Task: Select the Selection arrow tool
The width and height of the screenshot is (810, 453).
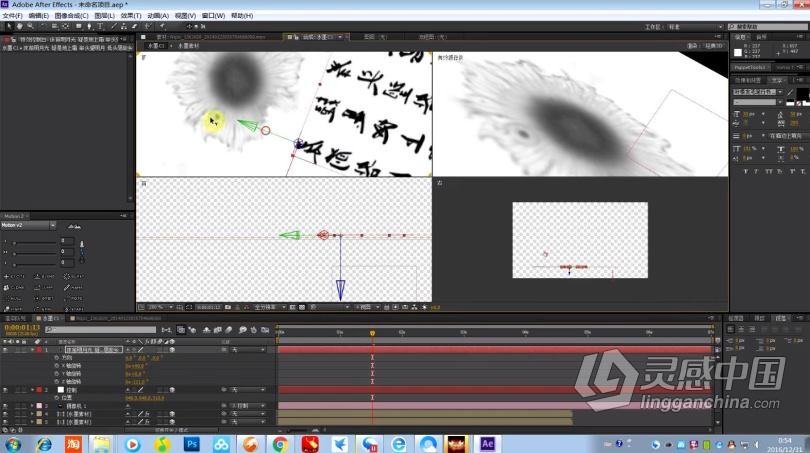Action: (x=9, y=26)
